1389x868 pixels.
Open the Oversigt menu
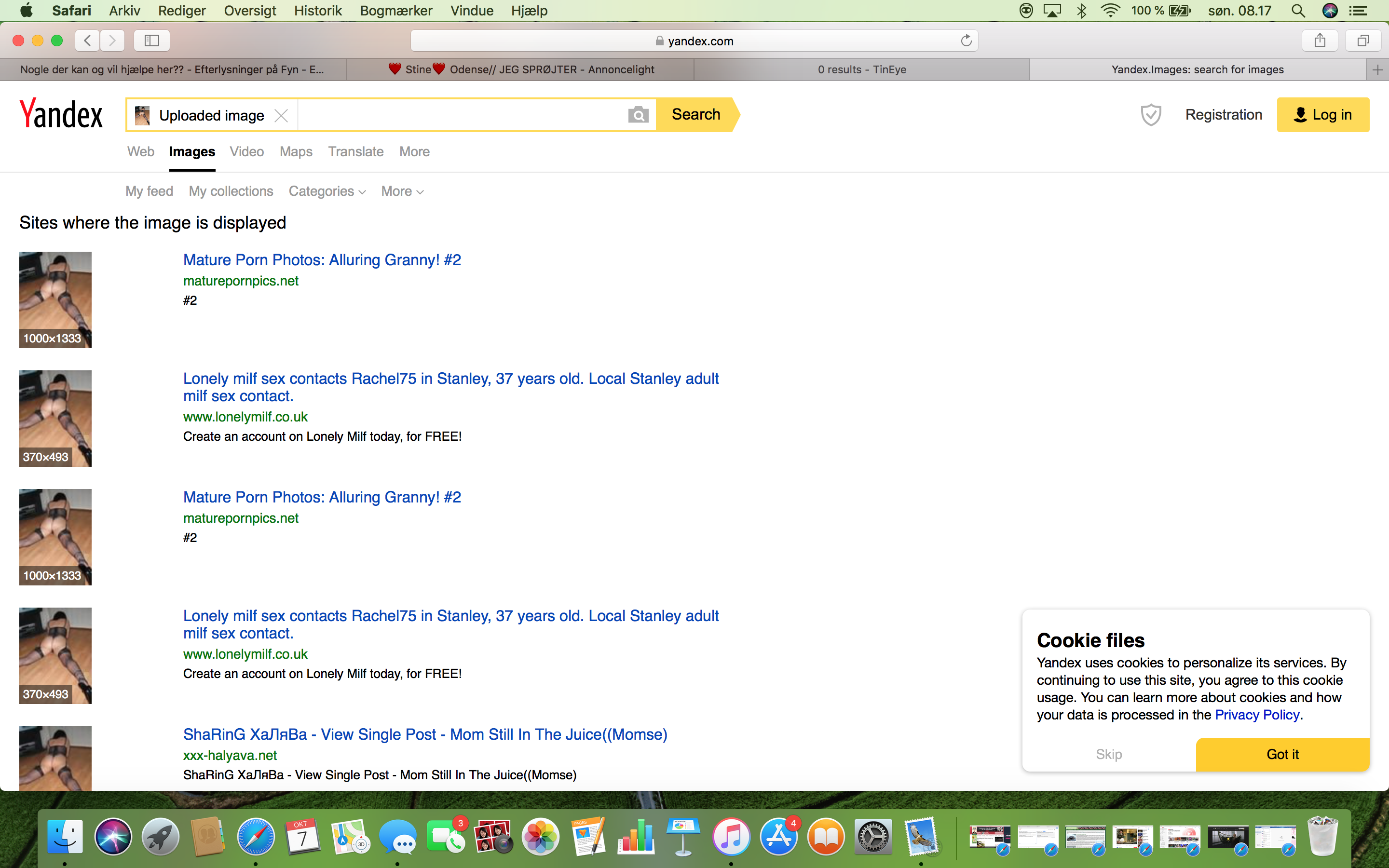[250, 10]
